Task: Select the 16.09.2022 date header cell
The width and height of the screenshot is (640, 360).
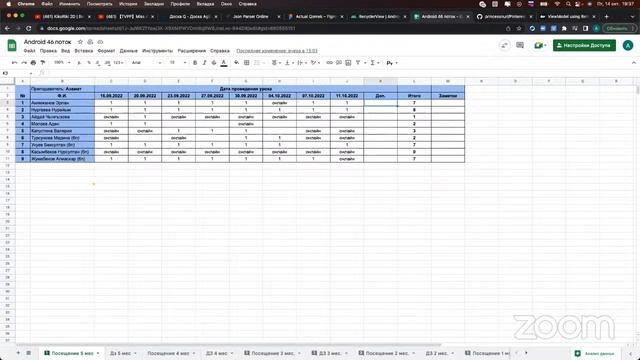Action: point(111,96)
